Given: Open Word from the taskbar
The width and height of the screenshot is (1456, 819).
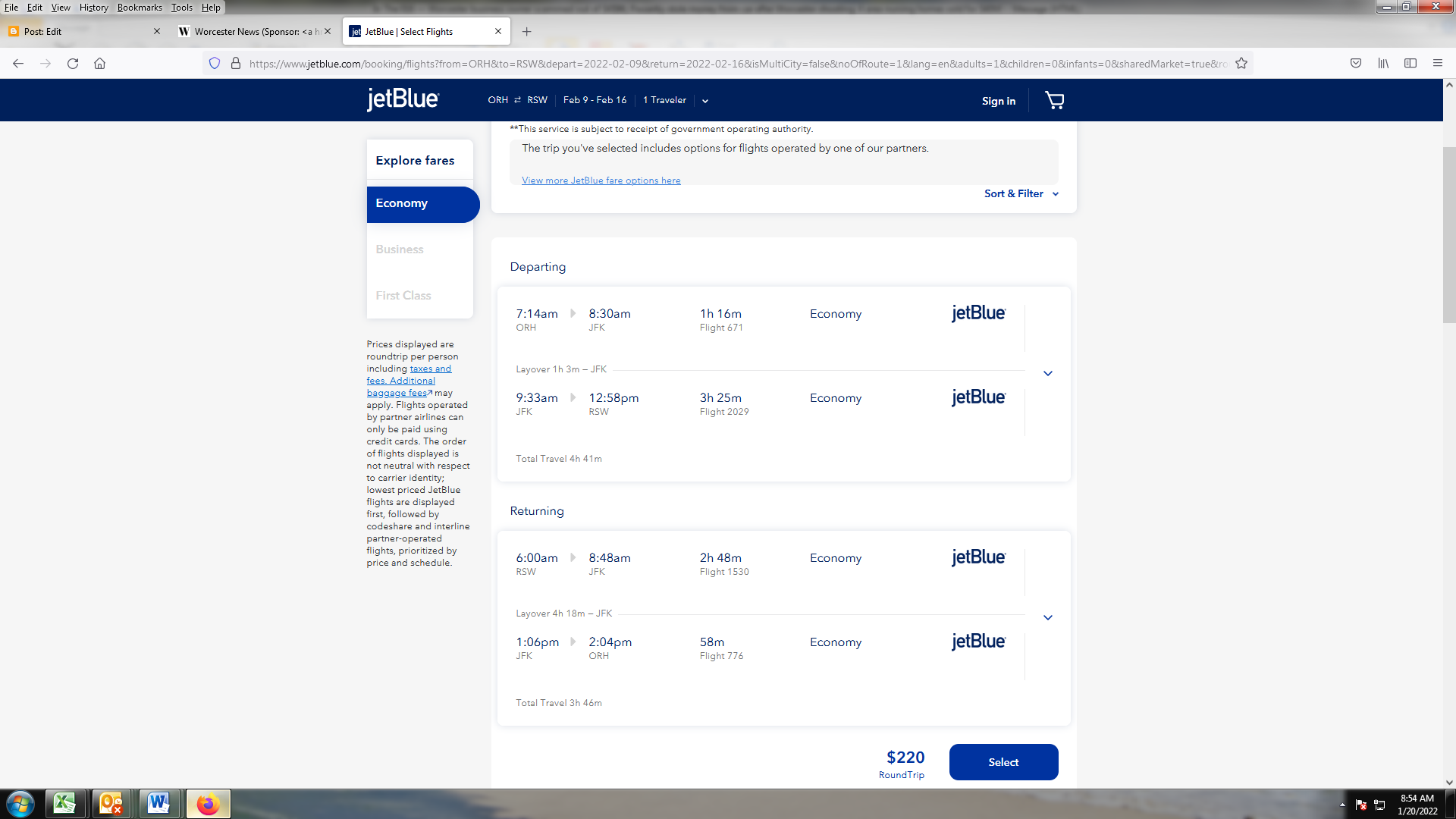Looking at the screenshot, I should click(x=158, y=804).
